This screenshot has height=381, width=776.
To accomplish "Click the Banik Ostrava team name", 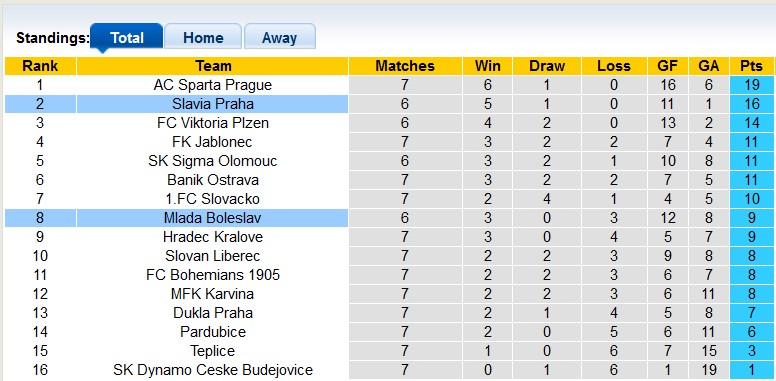I will [213, 180].
